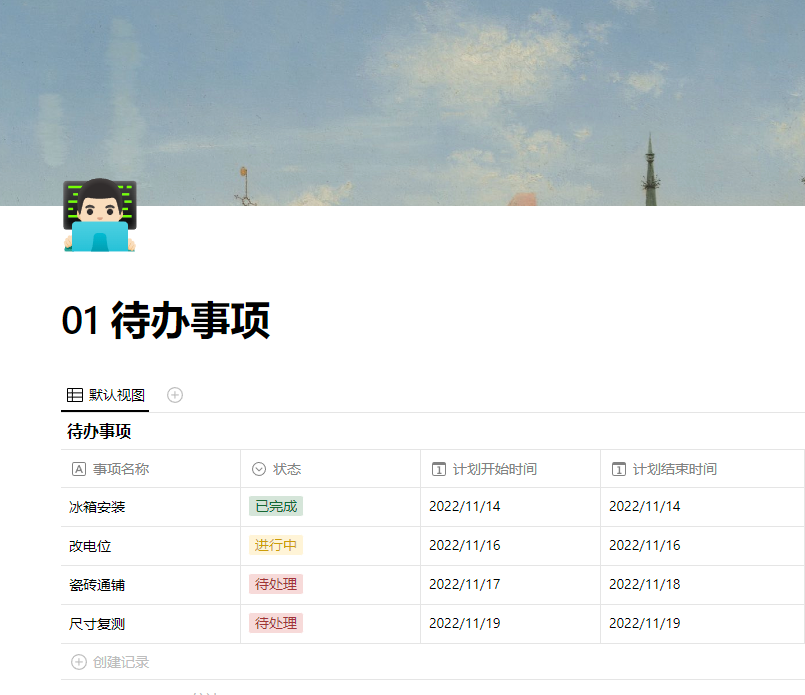Viewport: 805px width, 695px height.
Task: Open the 状态 column header
Action: coord(331,469)
